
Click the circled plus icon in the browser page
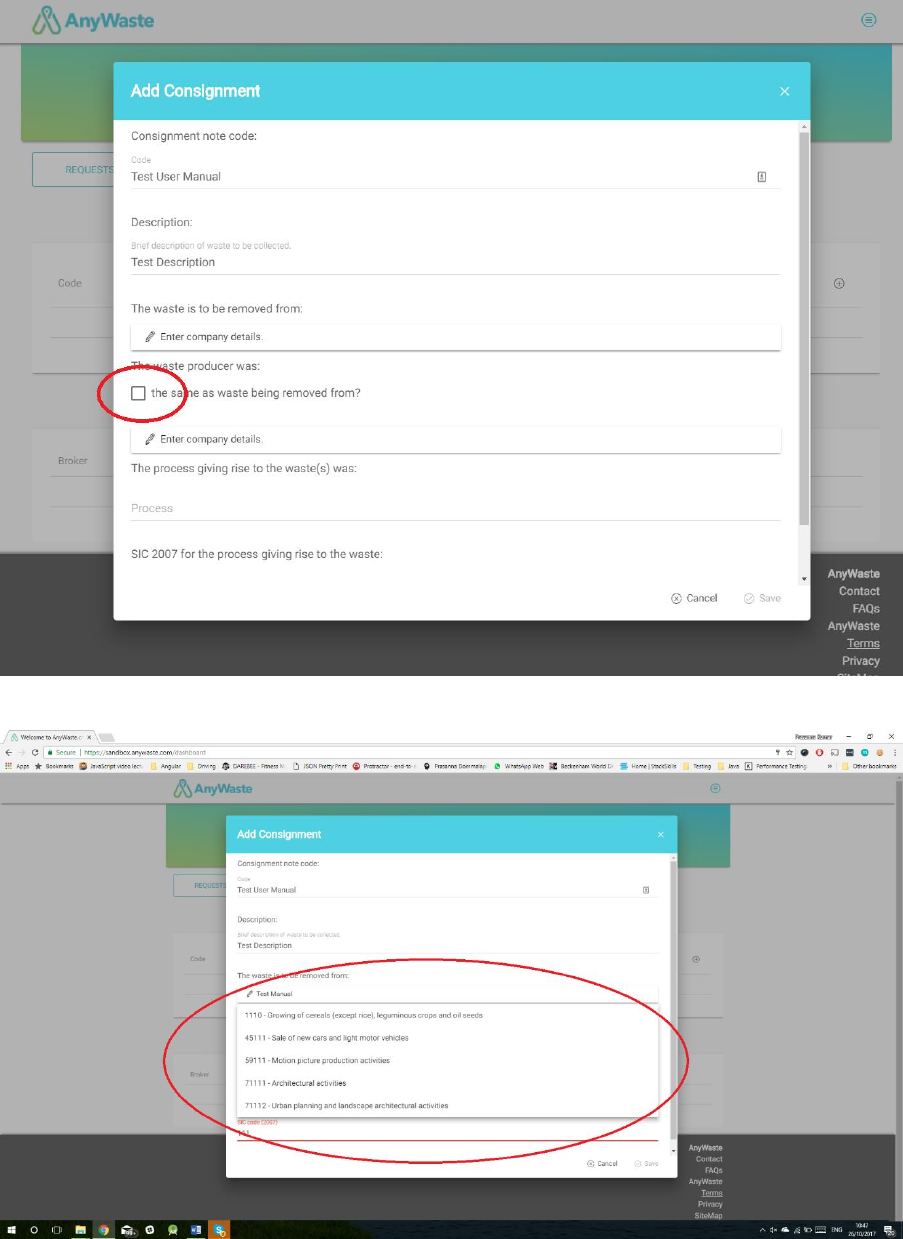tap(696, 959)
